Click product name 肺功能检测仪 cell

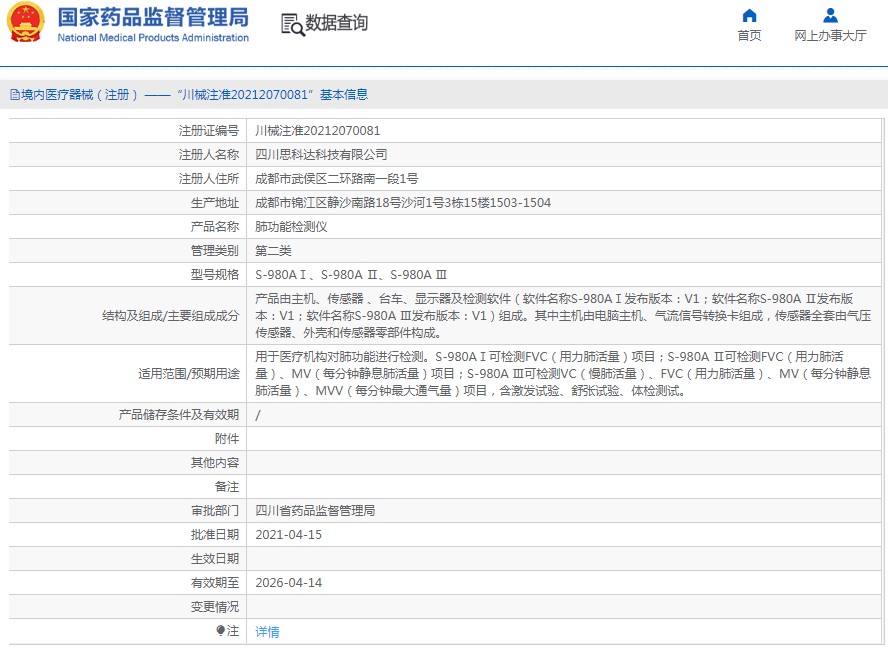[x=291, y=227]
